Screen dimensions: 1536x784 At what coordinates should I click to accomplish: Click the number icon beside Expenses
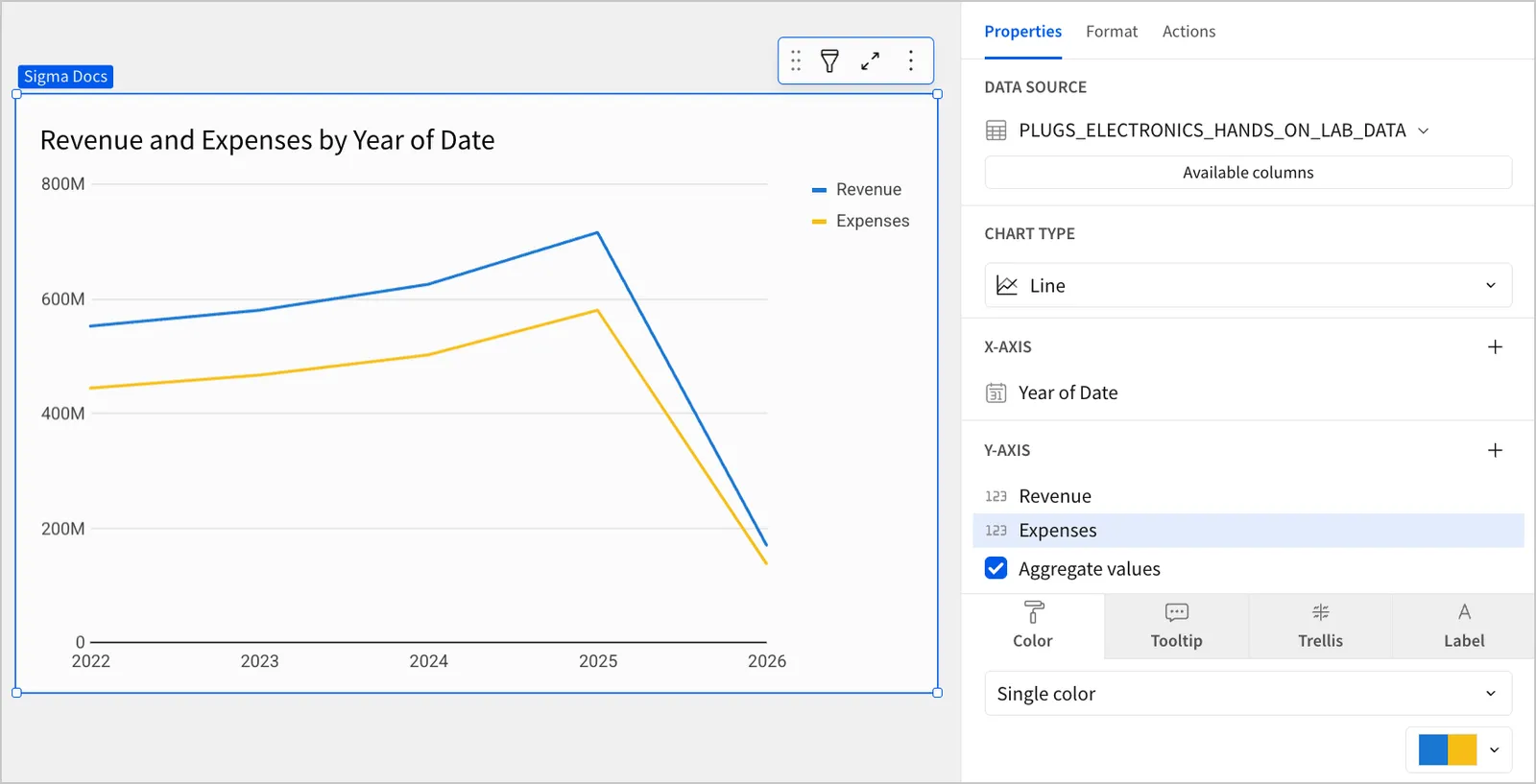996,531
